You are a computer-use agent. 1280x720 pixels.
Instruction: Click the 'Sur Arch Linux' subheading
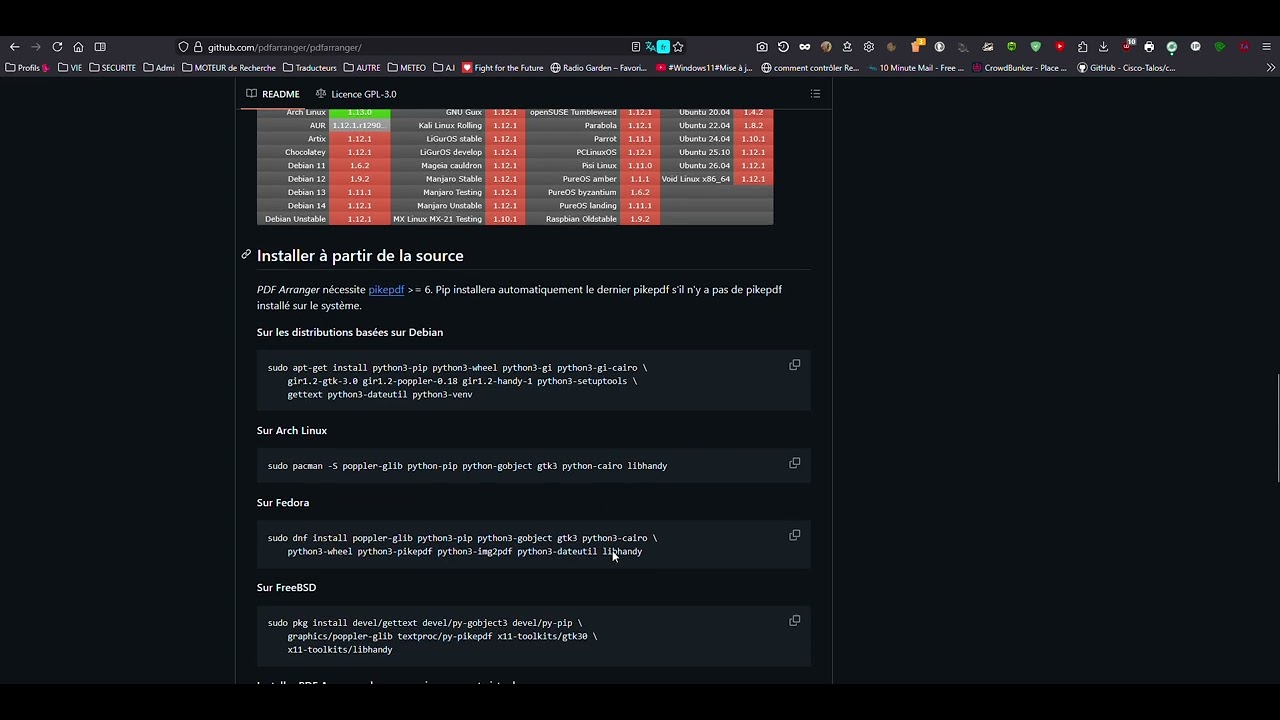tap(292, 431)
